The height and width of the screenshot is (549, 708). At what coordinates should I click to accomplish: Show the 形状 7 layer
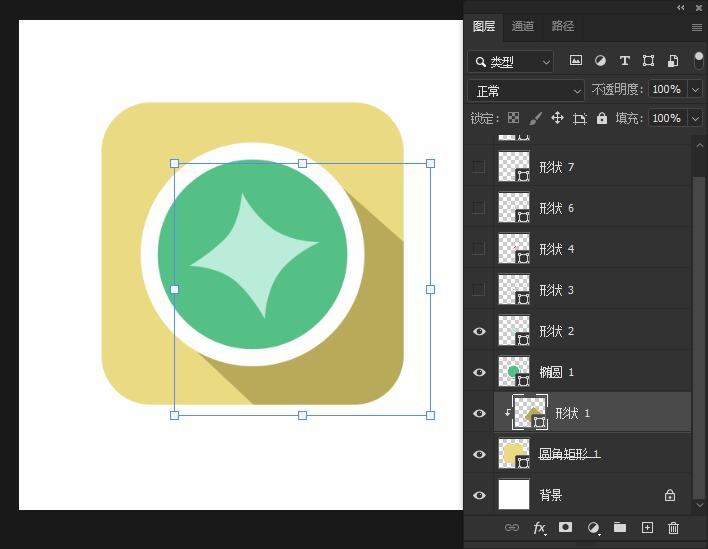pyautogui.click(x=479, y=167)
